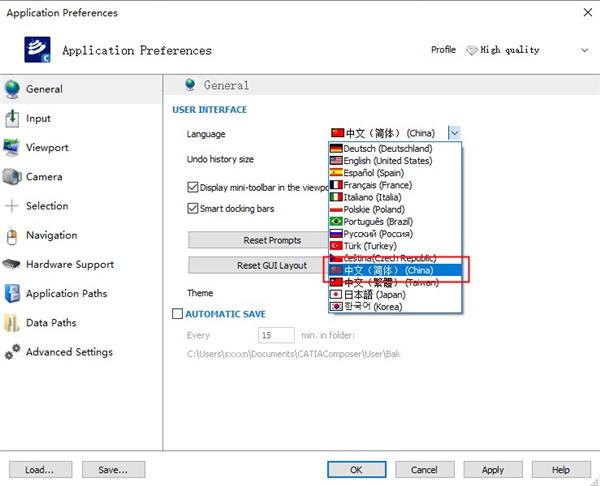Click the Korea flag icon in list
600x486 pixels.
click(x=336, y=307)
